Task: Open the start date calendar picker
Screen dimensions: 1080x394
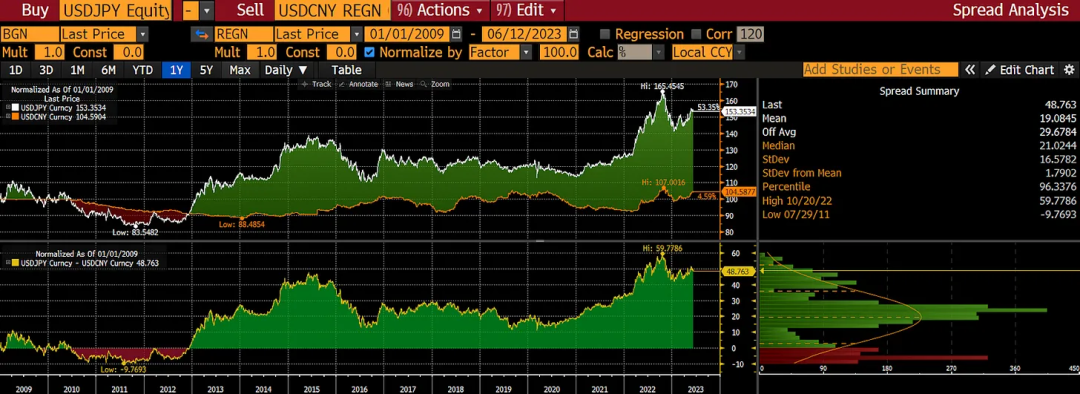Action: (x=457, y=34)
